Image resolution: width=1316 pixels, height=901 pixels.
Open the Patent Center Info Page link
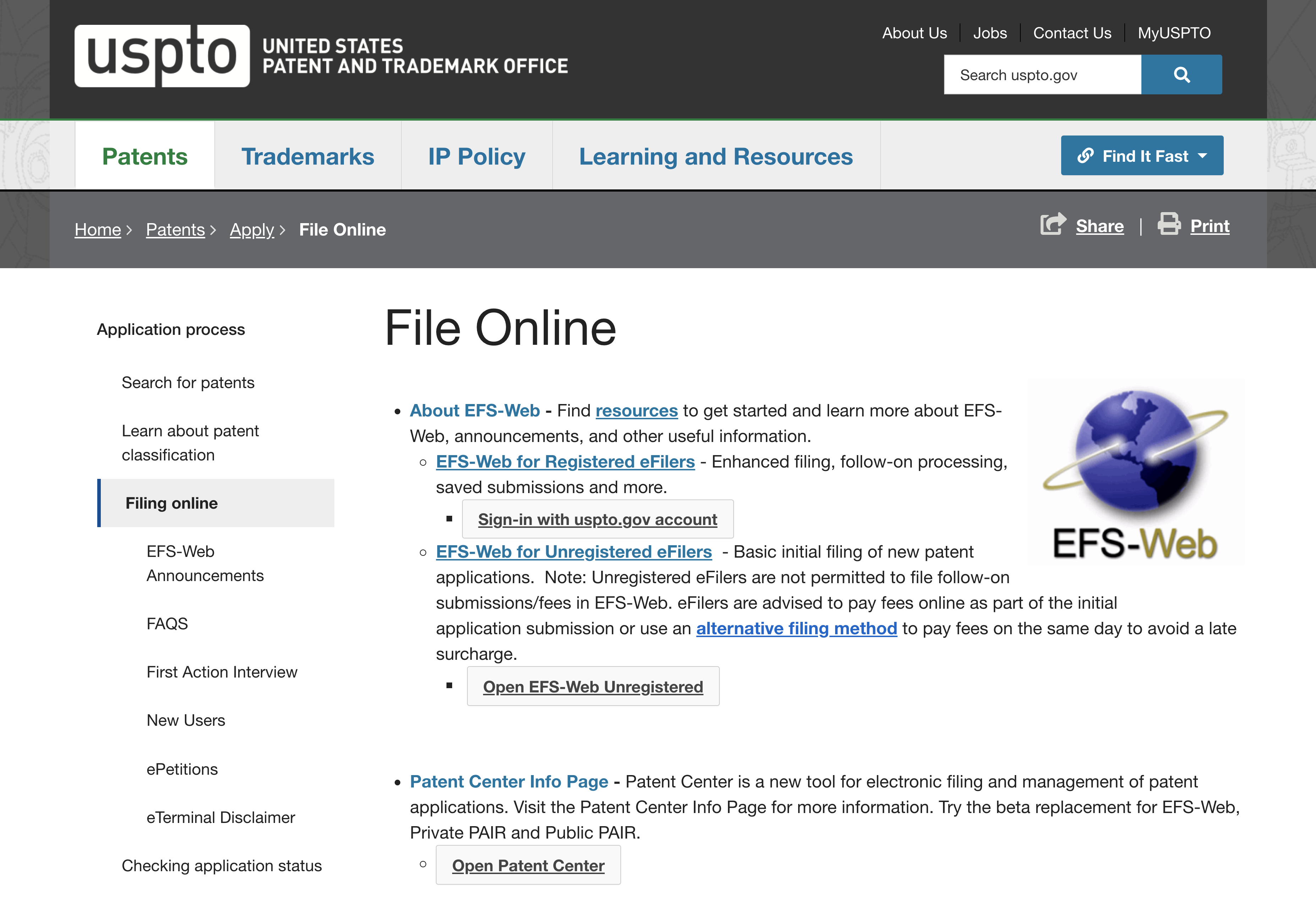[x=509, y=781]
